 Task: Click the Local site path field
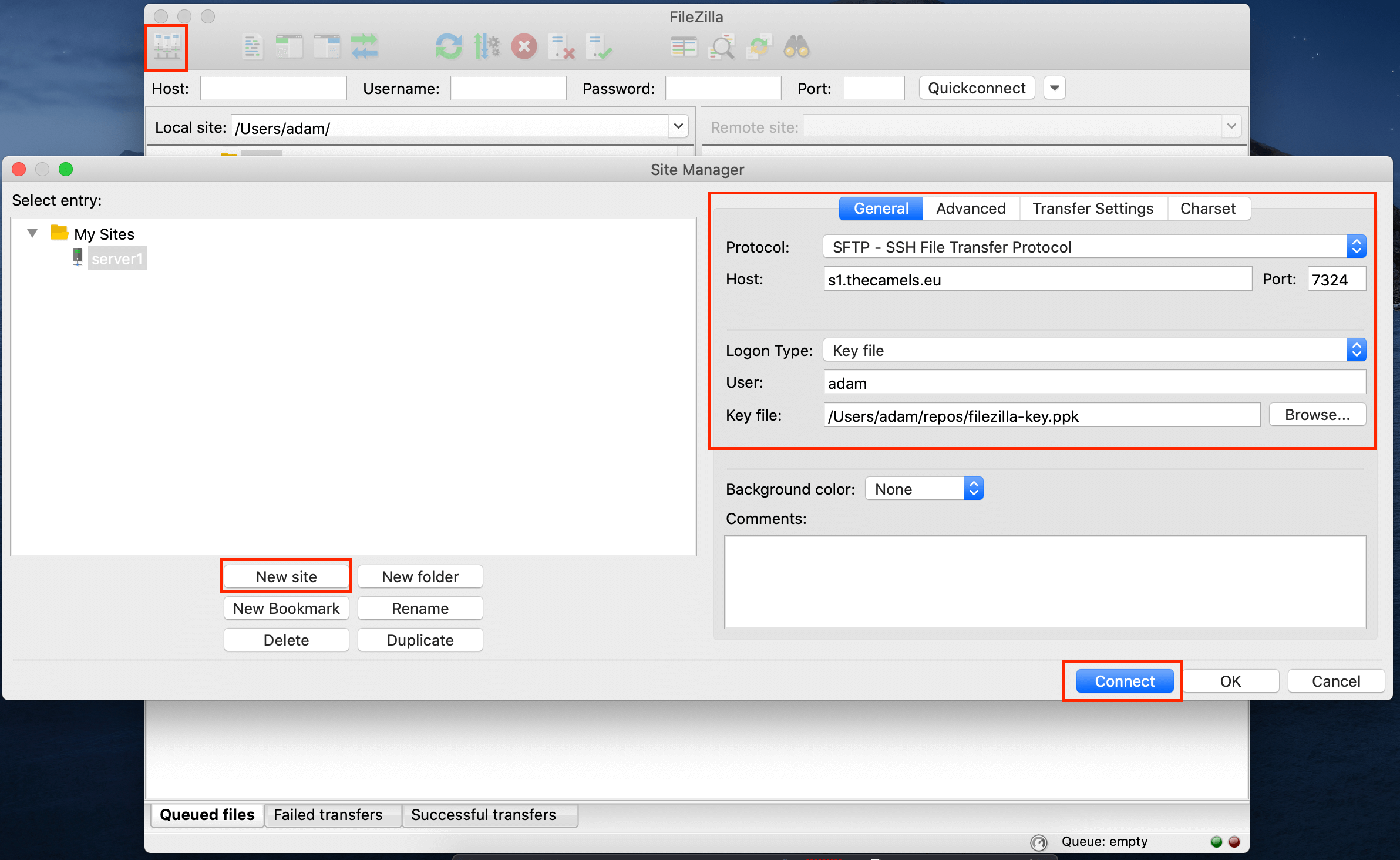click(450, 127)
